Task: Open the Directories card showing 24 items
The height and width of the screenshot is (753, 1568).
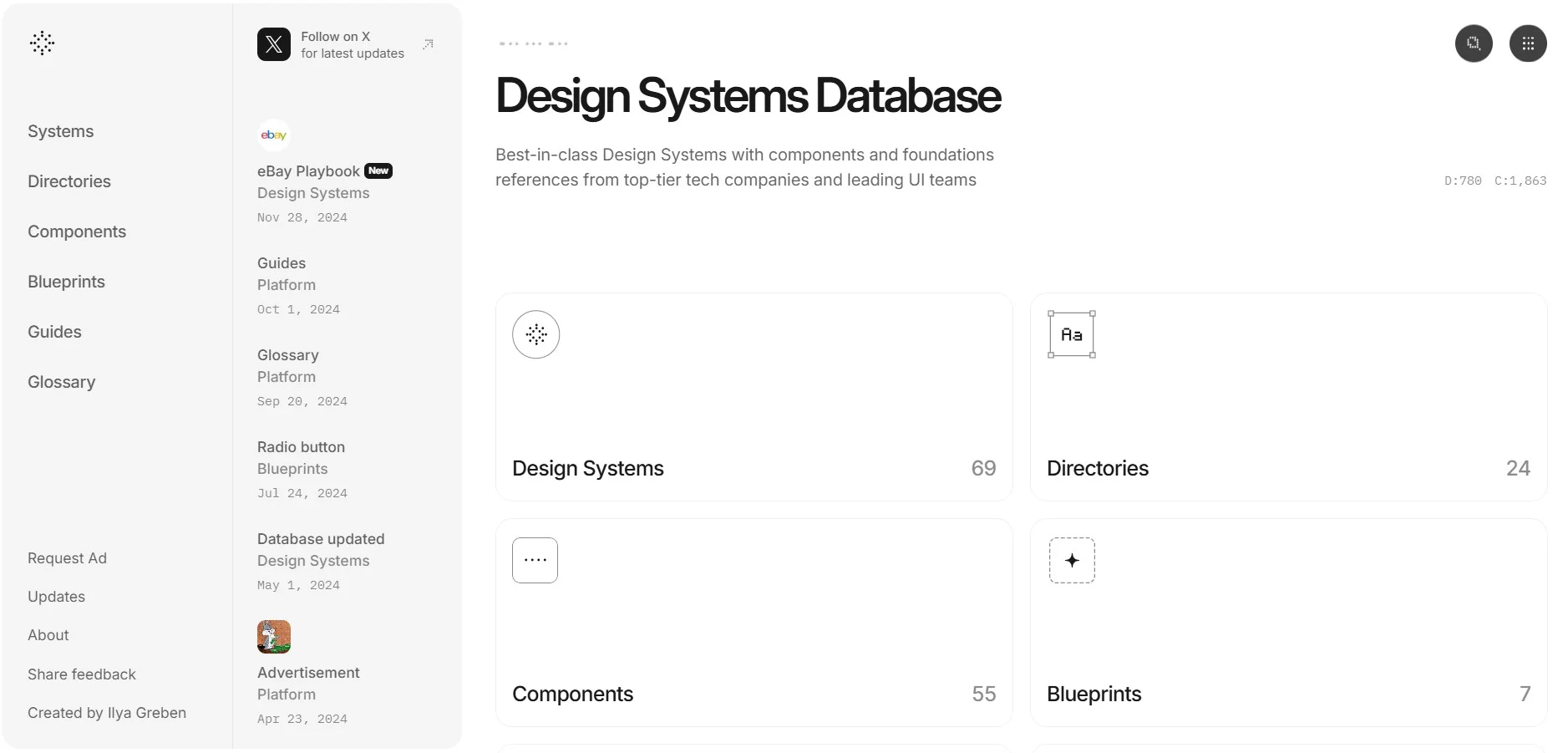Action: tap(1288, 396)
